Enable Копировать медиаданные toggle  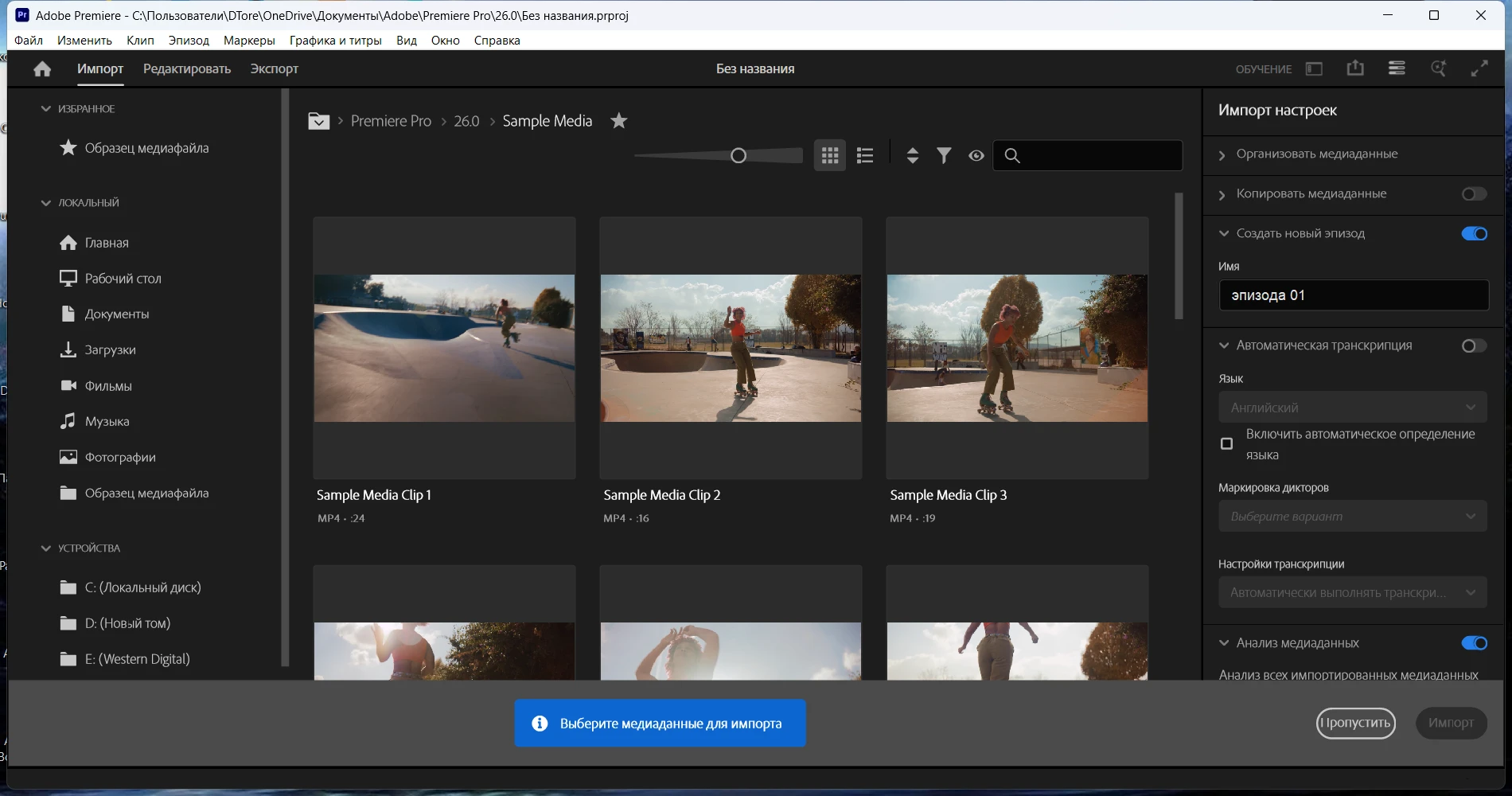coord(1474,194)
